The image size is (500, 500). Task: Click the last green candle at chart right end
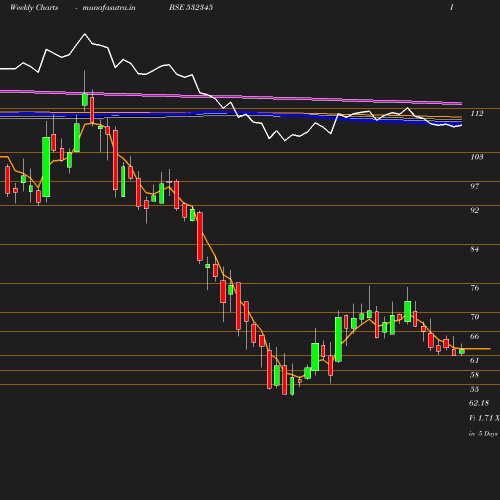pyautogui.click(x=462, y=351)
